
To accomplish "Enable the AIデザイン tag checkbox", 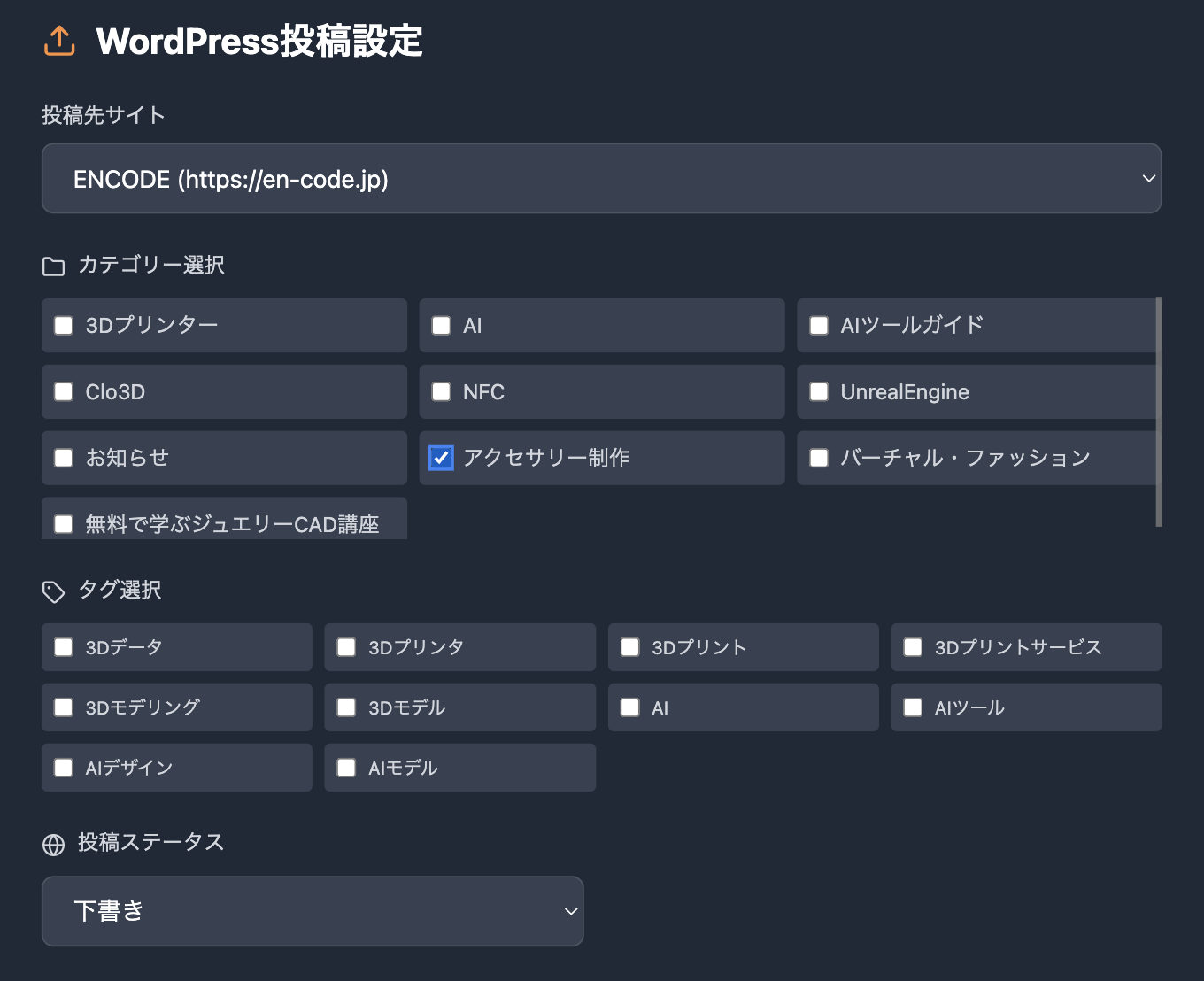I will click(64, 768).
